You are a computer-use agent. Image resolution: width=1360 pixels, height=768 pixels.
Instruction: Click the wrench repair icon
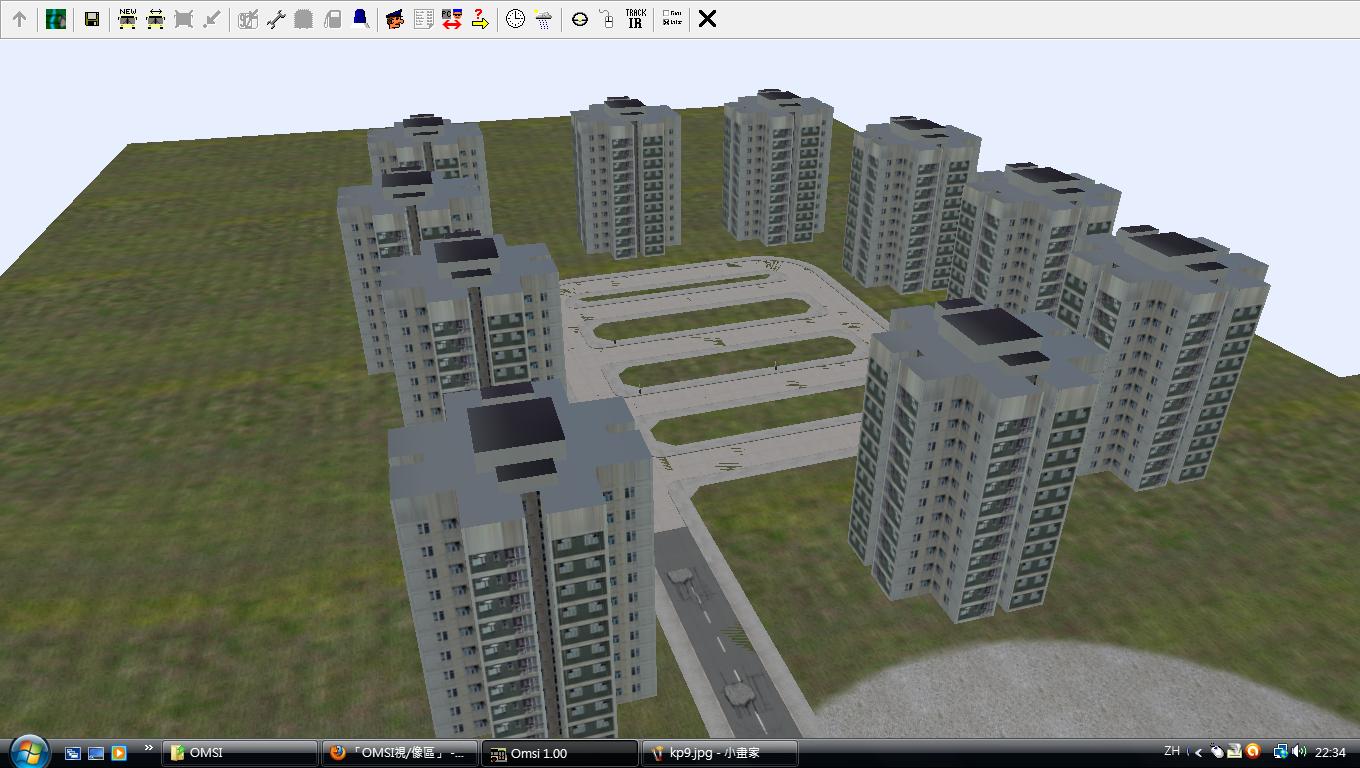pyautogui.click(x=276, y=19)
